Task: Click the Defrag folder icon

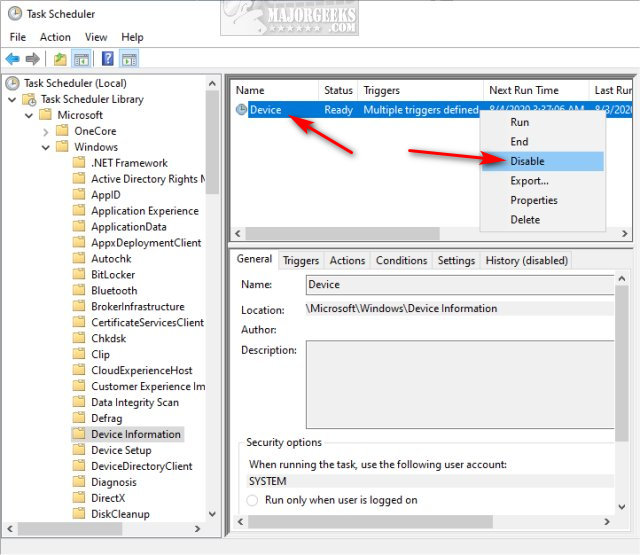Action: (x=79, y=418)
